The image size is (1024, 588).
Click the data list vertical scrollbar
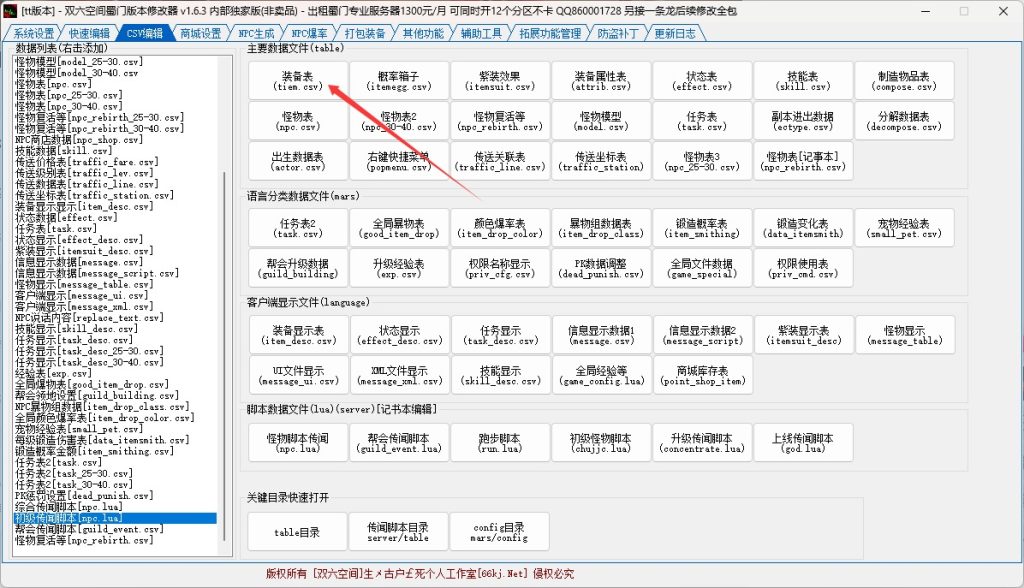click(225, 356)
